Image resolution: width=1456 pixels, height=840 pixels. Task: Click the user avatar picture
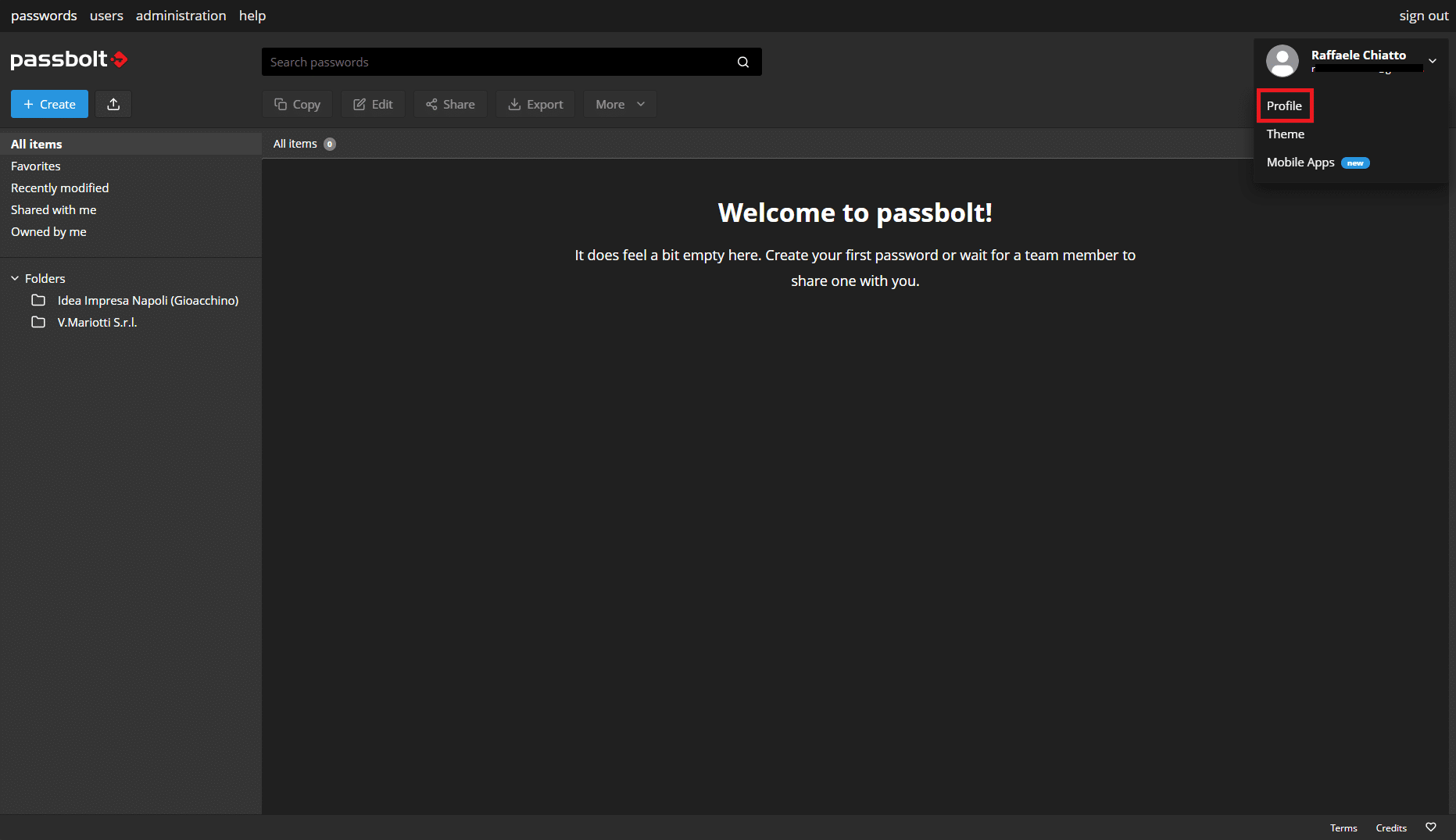[x=1282, y=61]
